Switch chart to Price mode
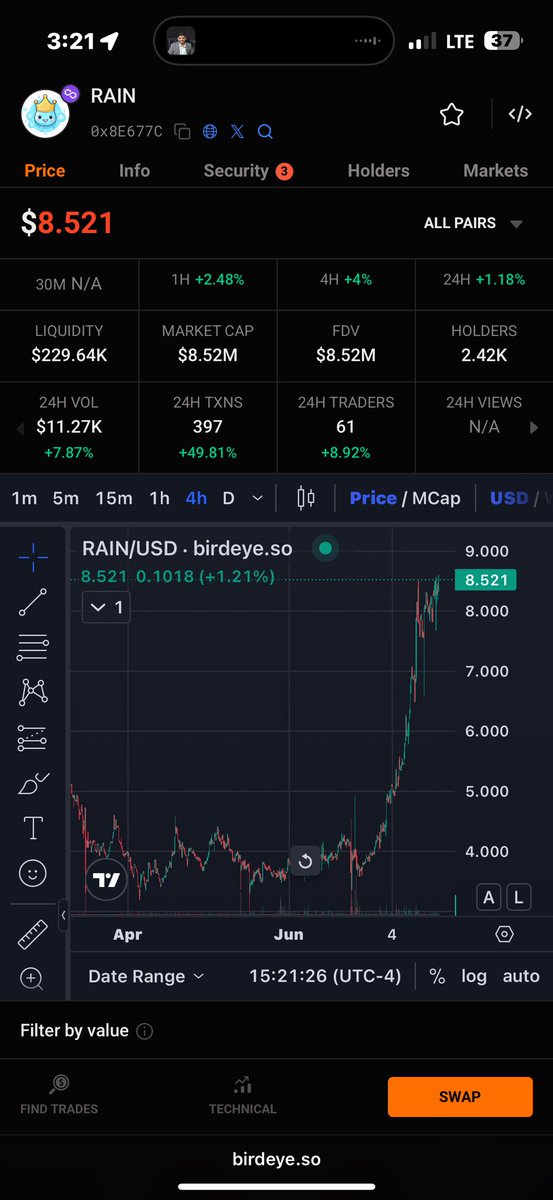 pyautogui.click(x=373, y=498)
